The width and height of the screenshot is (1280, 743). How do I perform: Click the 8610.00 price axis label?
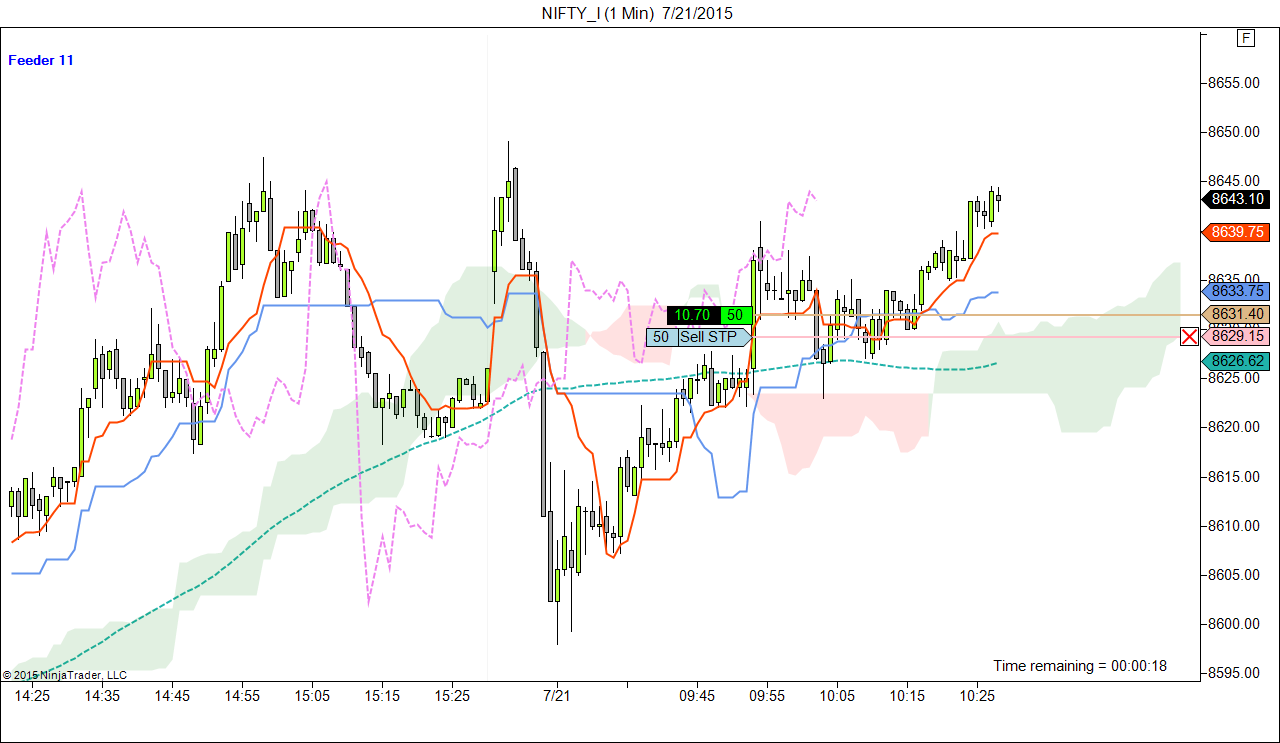[1236, 525]
